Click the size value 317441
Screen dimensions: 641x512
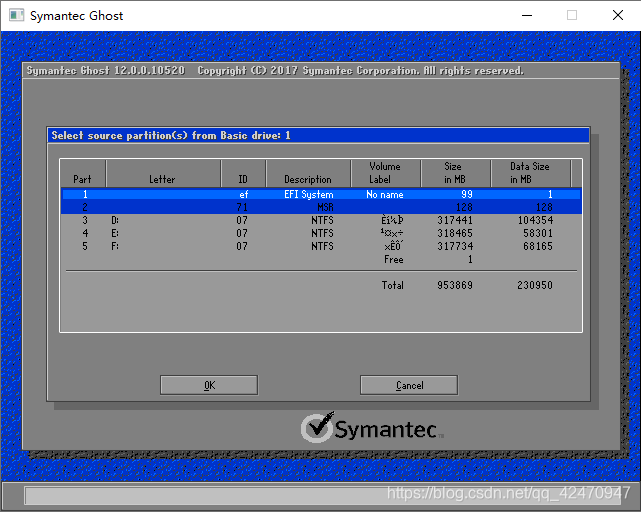tap(455, 220)
